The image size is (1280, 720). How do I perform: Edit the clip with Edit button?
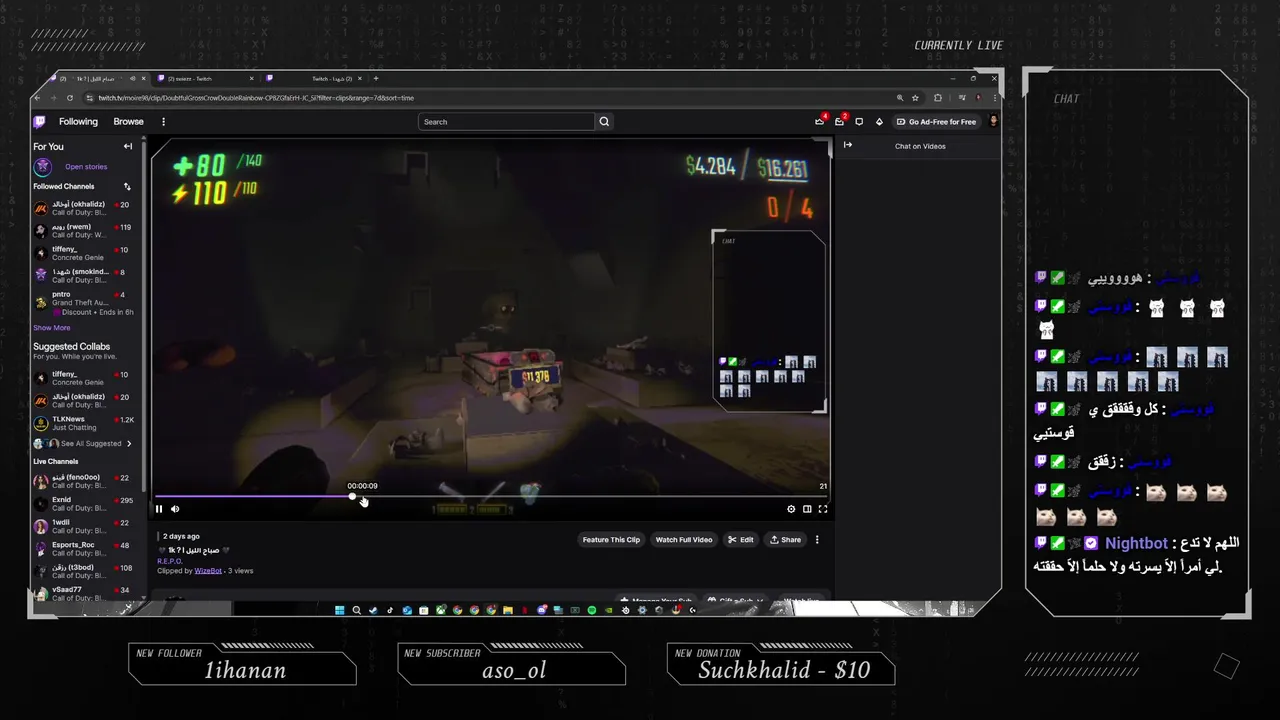pos(741,540)
